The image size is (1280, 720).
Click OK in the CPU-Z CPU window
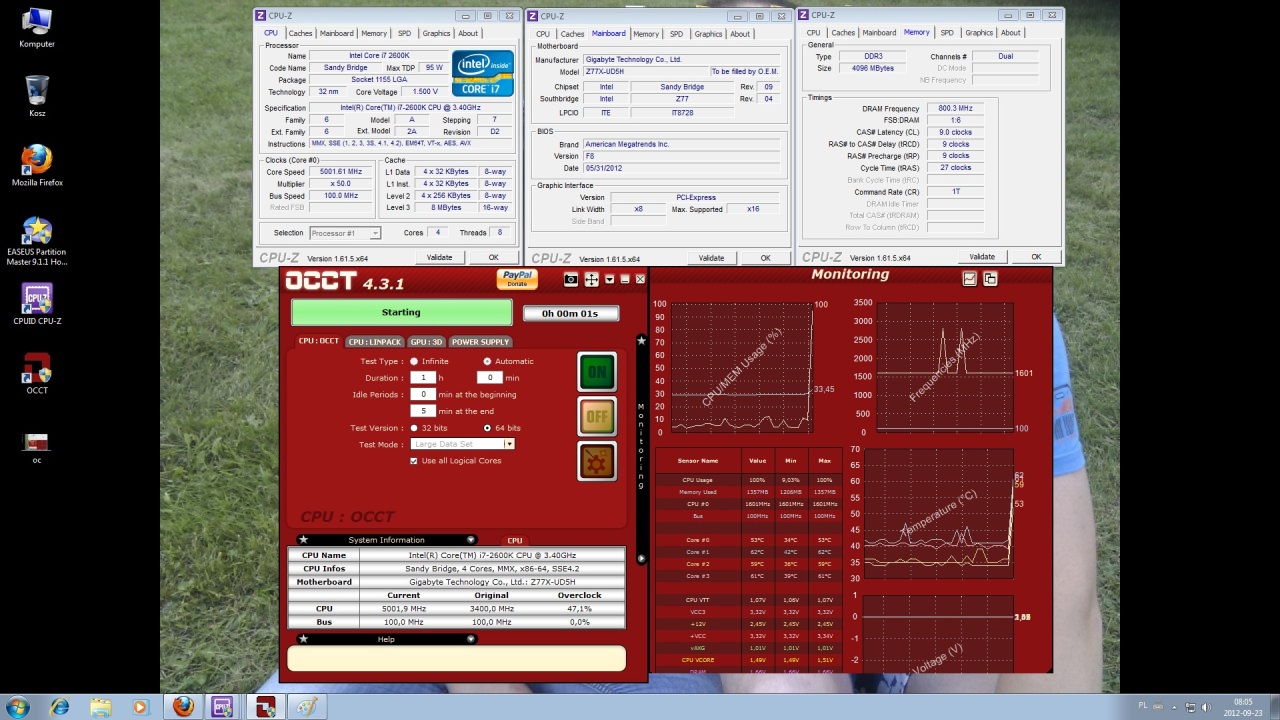[493, 257]
